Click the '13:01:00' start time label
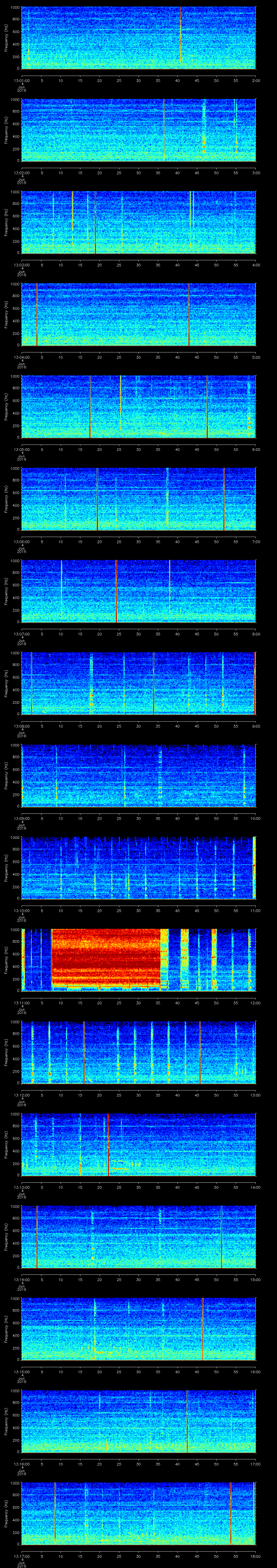The image size is (277, 1568). tap(22, 80)
